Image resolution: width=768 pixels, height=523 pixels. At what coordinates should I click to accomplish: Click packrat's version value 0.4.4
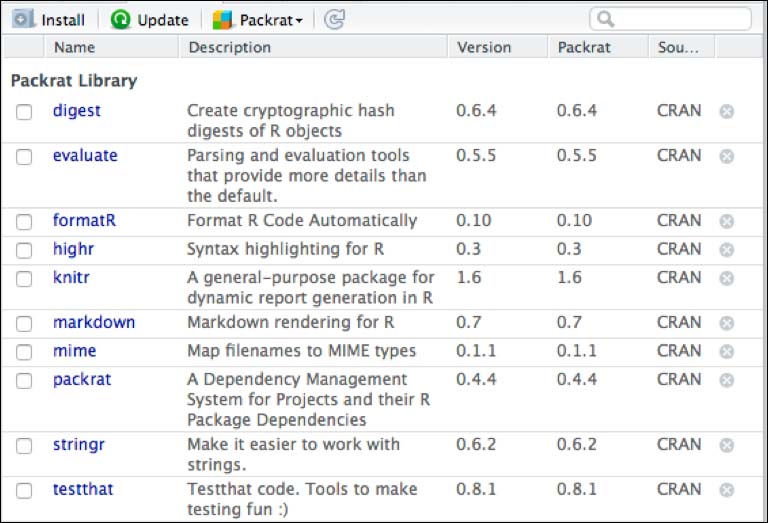click(x=476, y=380)
